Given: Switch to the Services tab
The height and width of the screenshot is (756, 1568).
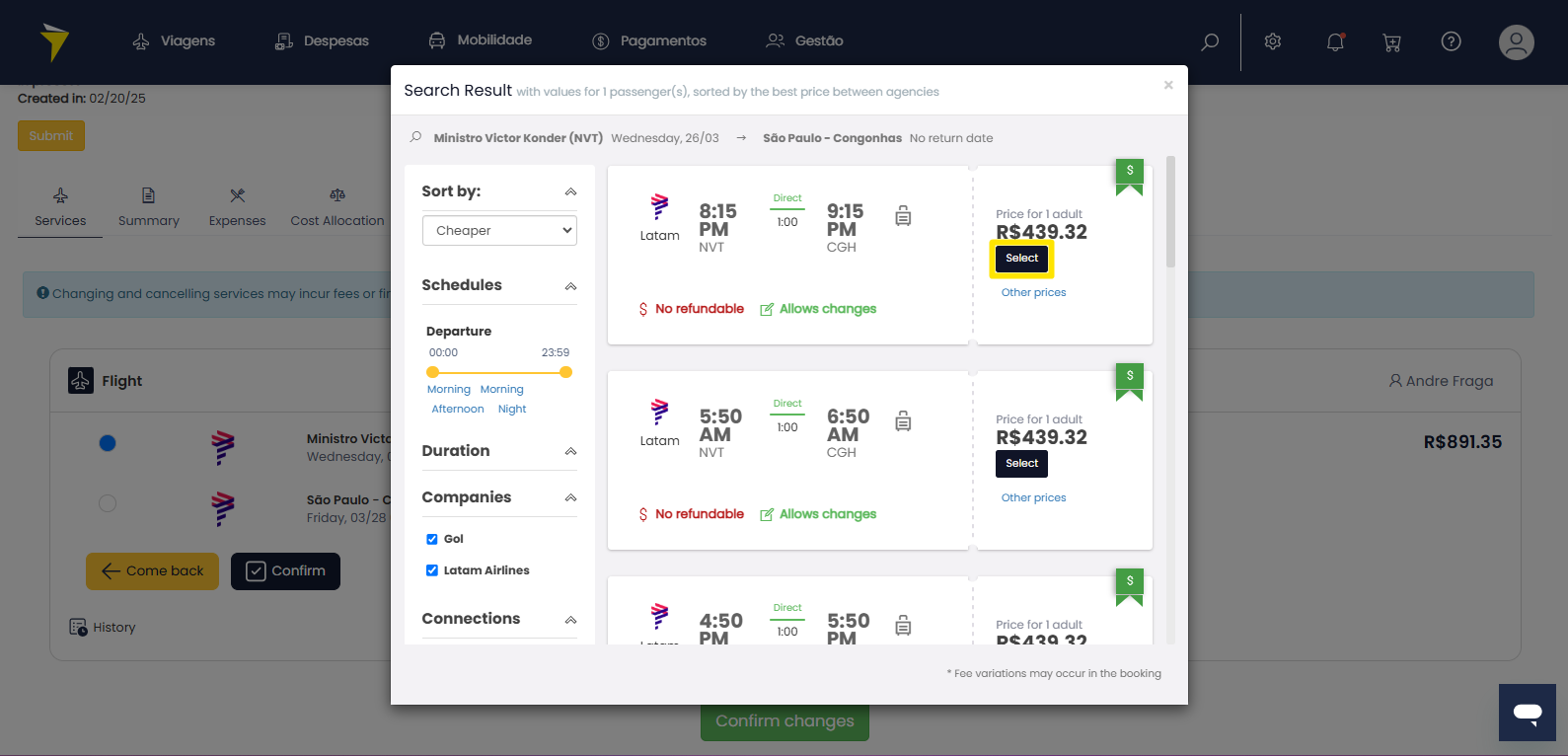Looking at the screenshot, I should [60, 208].
